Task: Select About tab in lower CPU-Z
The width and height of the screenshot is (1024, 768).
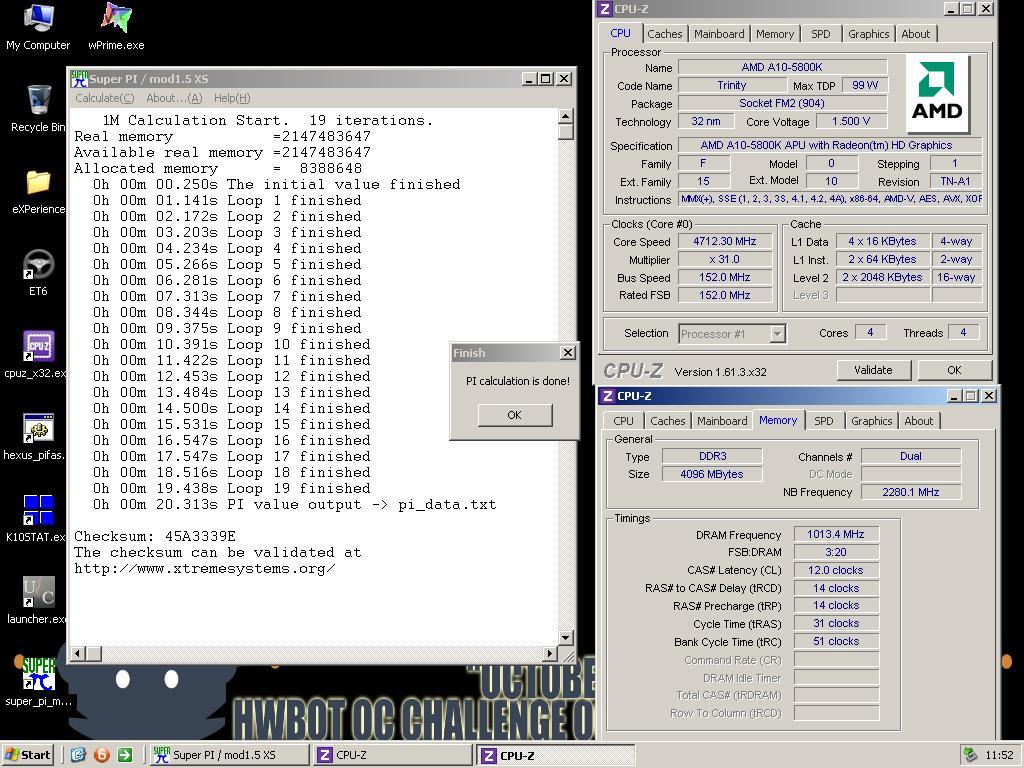Action: pyautogui.click(x=918, y=421)
